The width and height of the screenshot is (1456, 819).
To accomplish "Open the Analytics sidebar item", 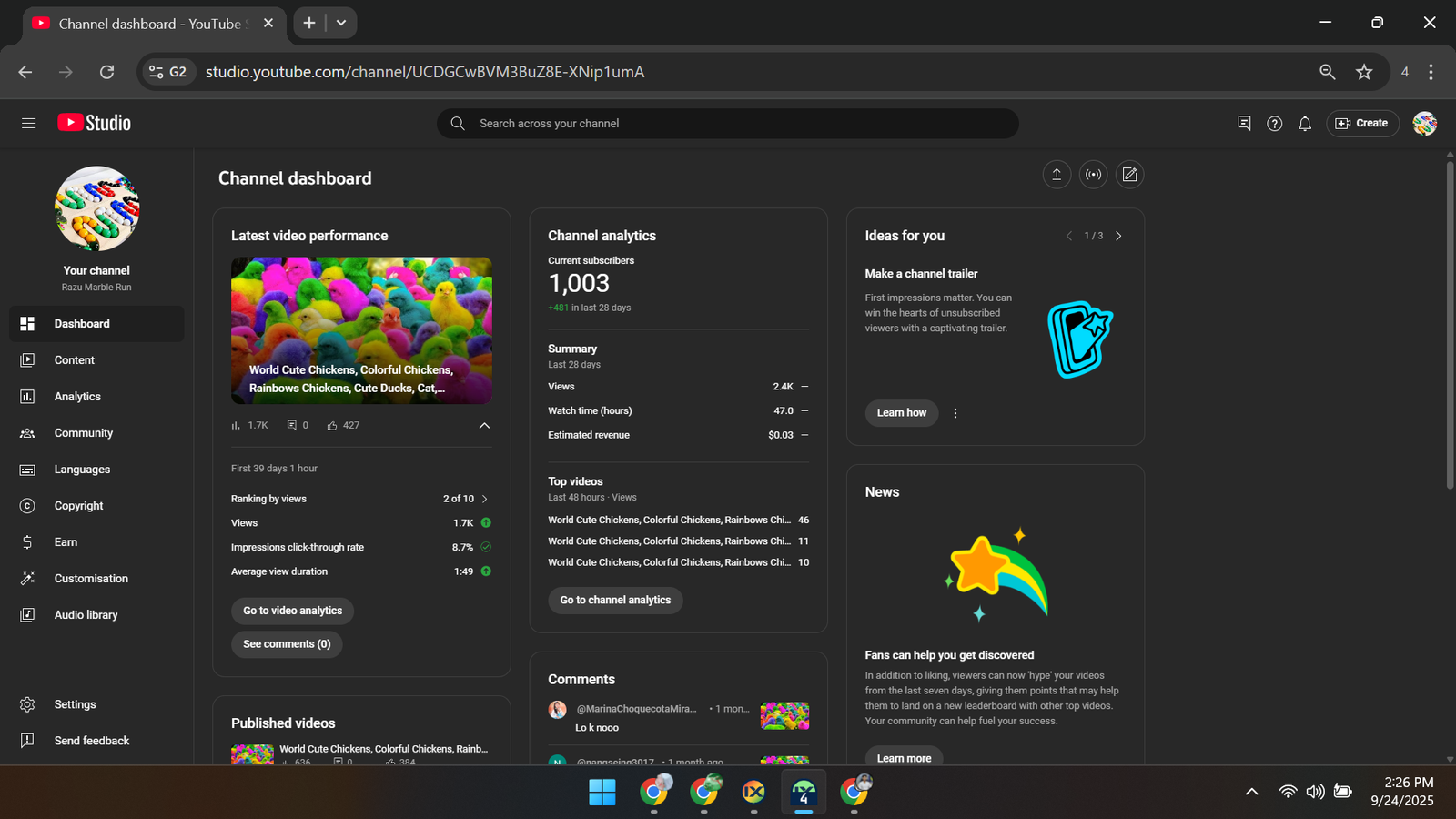I will (77, 397).
